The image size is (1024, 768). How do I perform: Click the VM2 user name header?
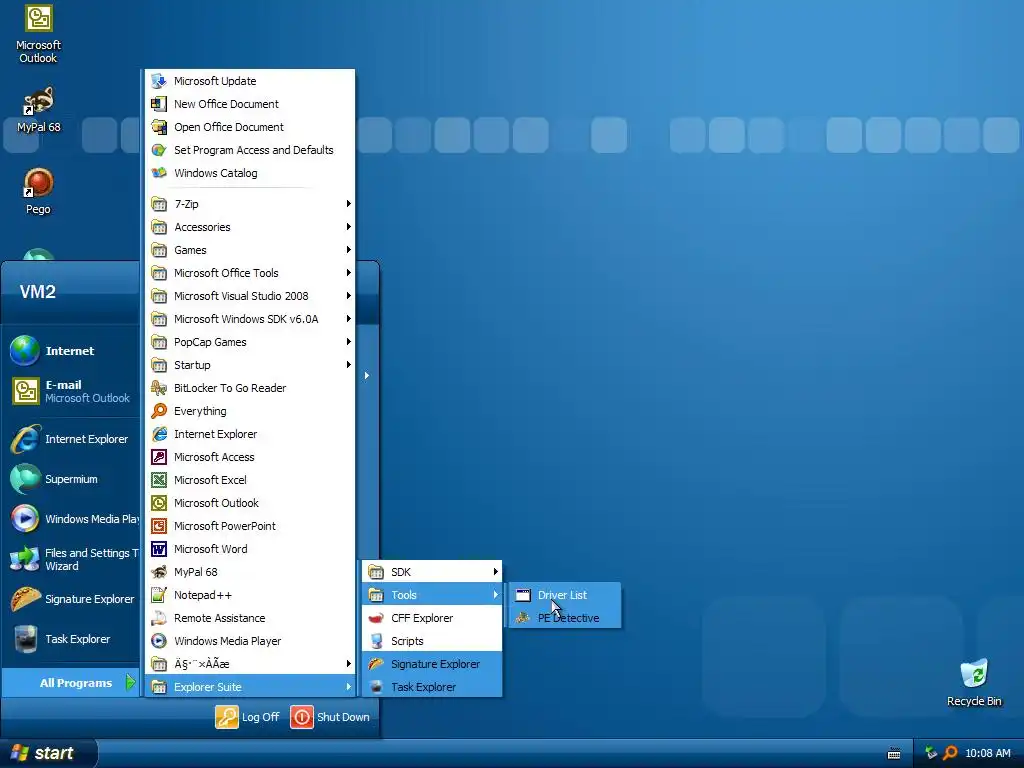38,291
